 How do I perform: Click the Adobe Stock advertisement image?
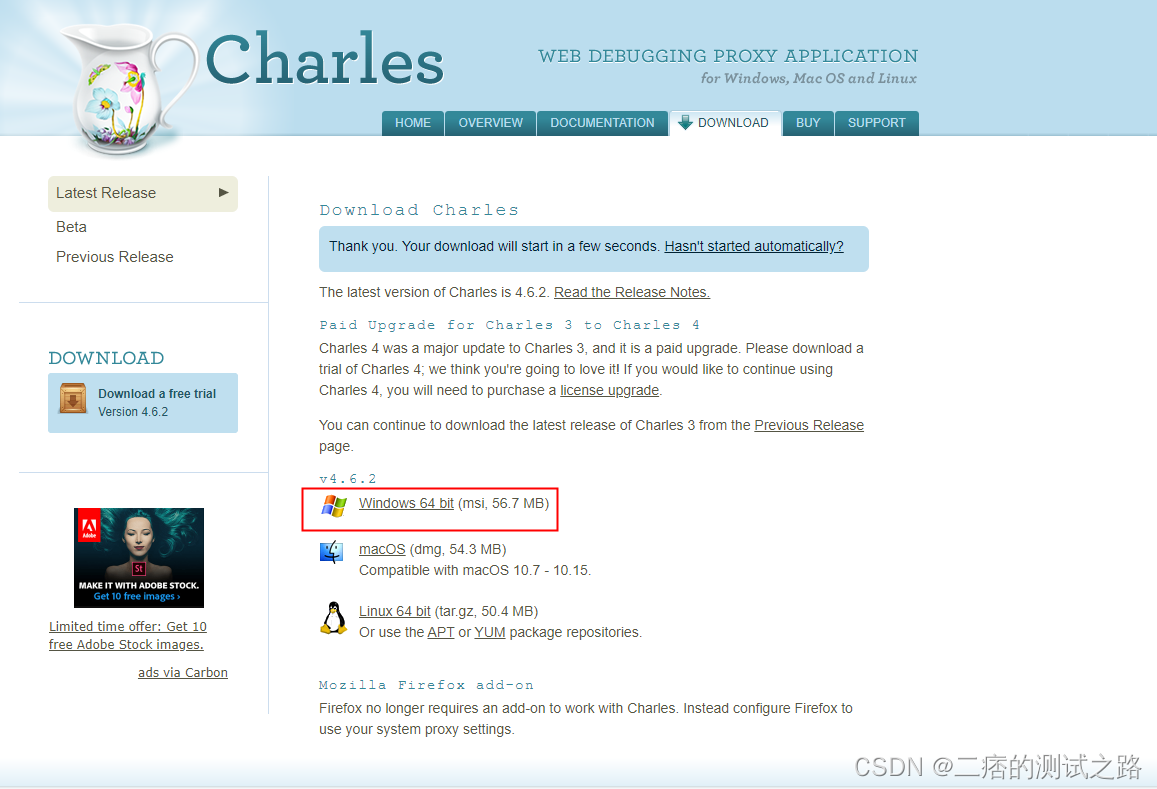139,557
